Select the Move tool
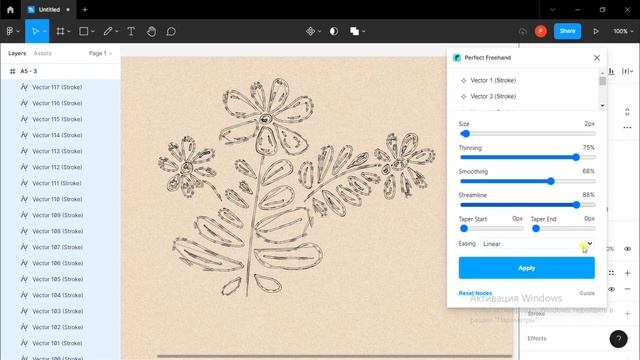Image resolution: width=640 pixels, height=360 pixels. (x=35, y=31)
